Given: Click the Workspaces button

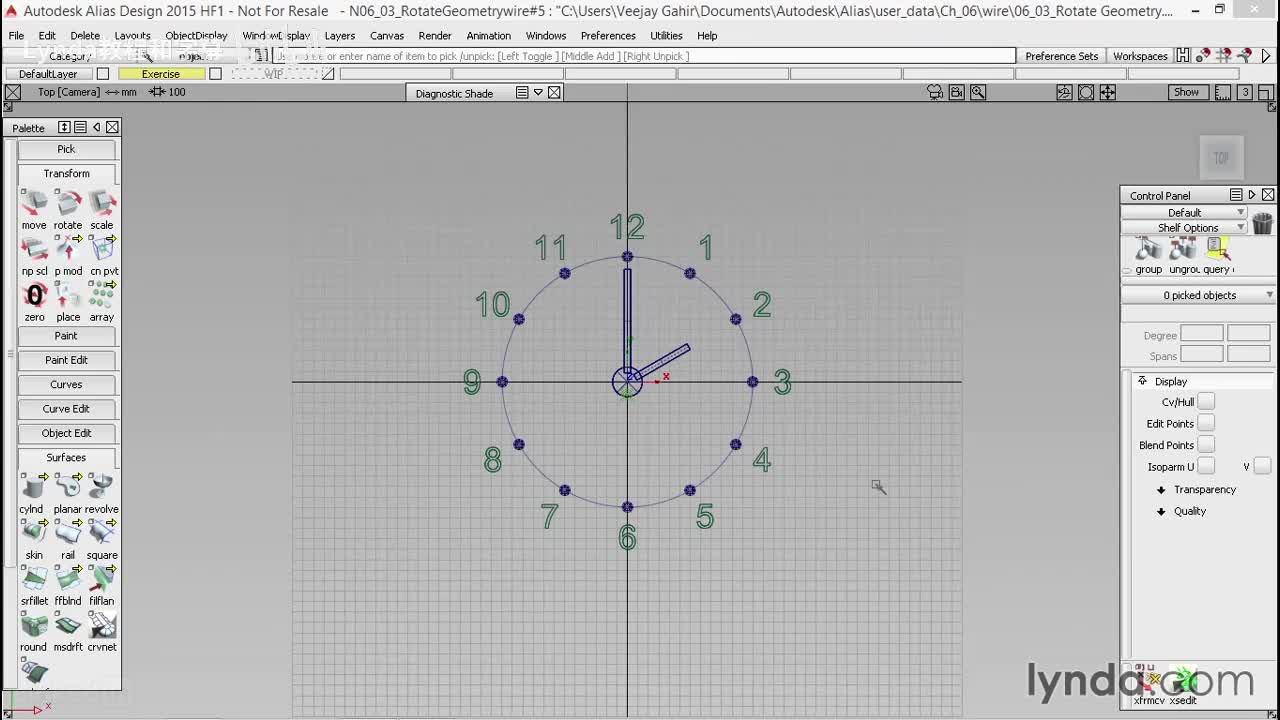Looking at the screenshot, I should [x=1140, y=56].
